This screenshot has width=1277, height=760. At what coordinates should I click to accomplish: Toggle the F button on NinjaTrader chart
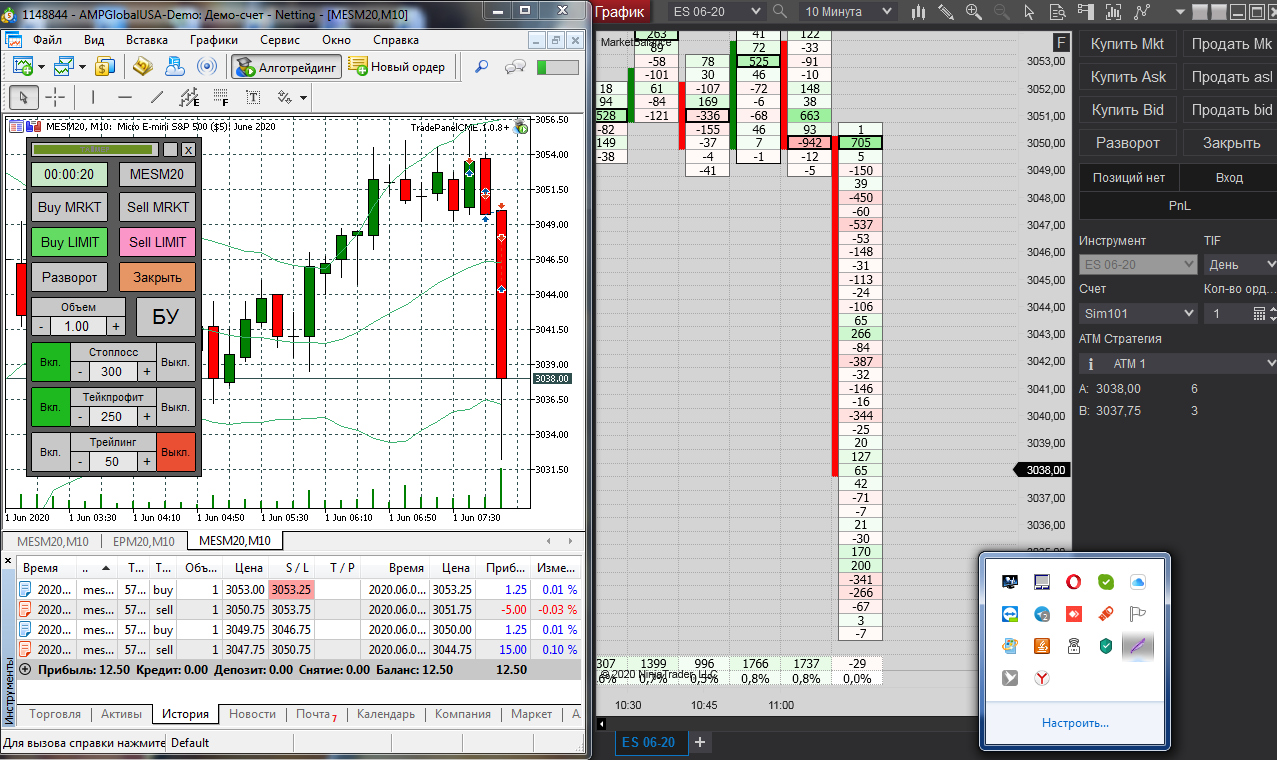[1061, 43]
